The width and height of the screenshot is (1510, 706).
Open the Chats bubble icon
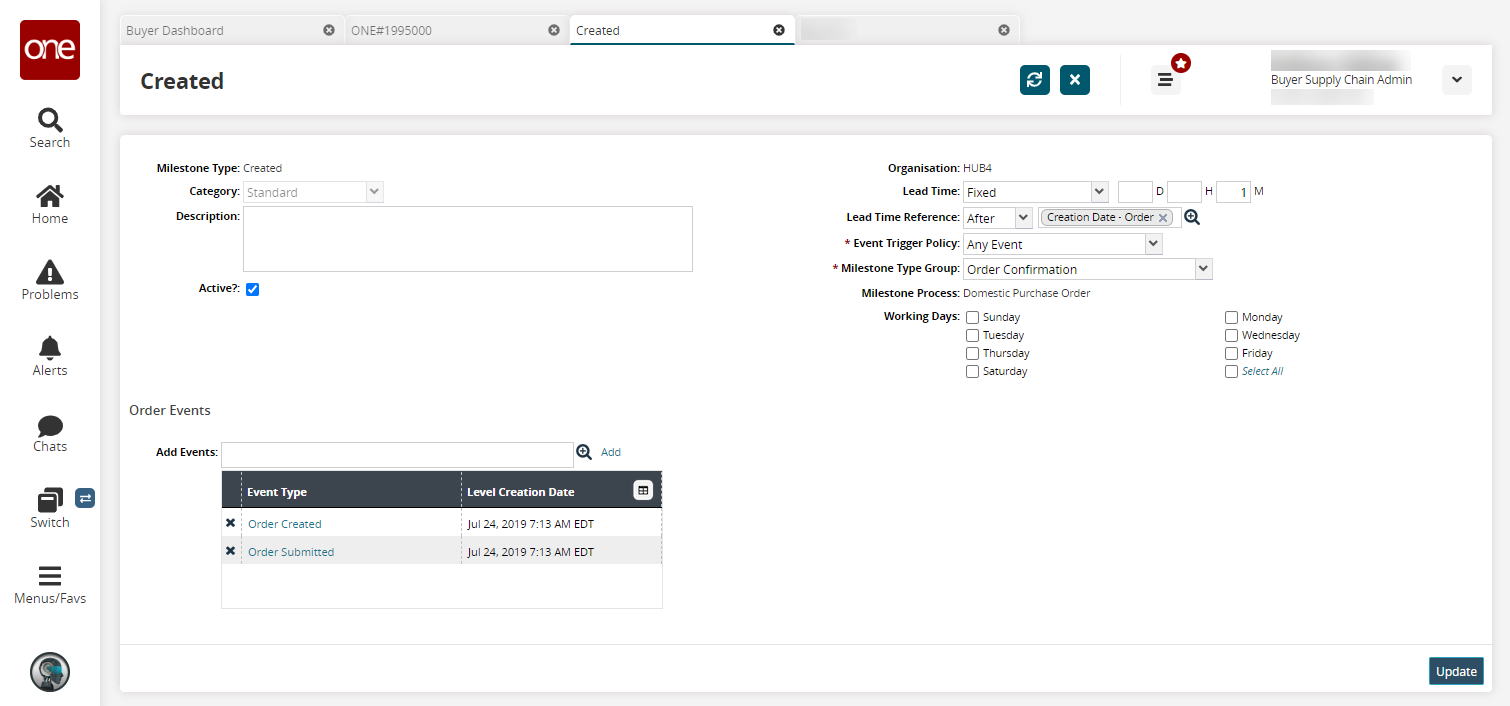point(49,425)
